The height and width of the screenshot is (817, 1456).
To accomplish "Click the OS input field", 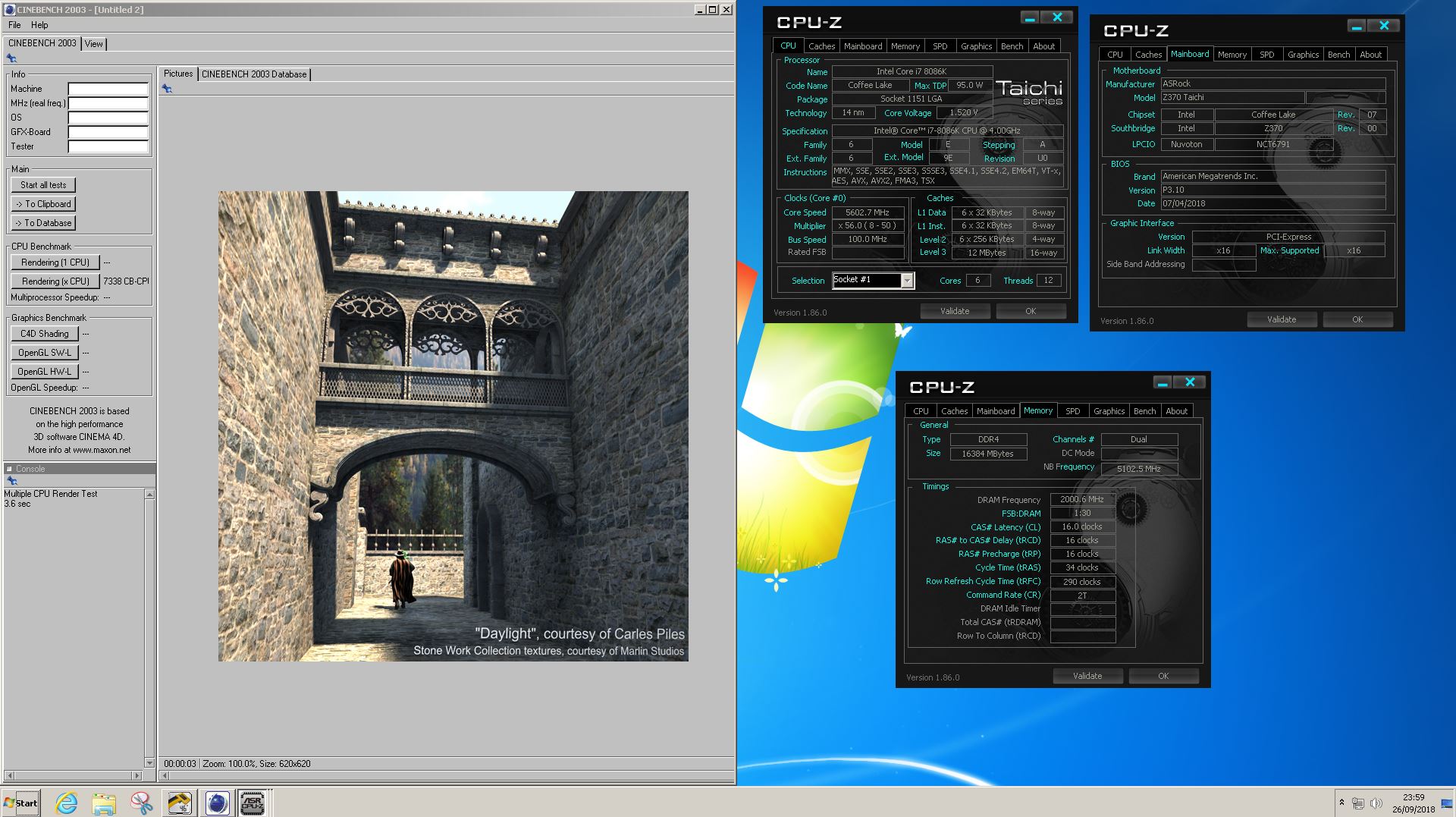I will (x=108, y=118).
